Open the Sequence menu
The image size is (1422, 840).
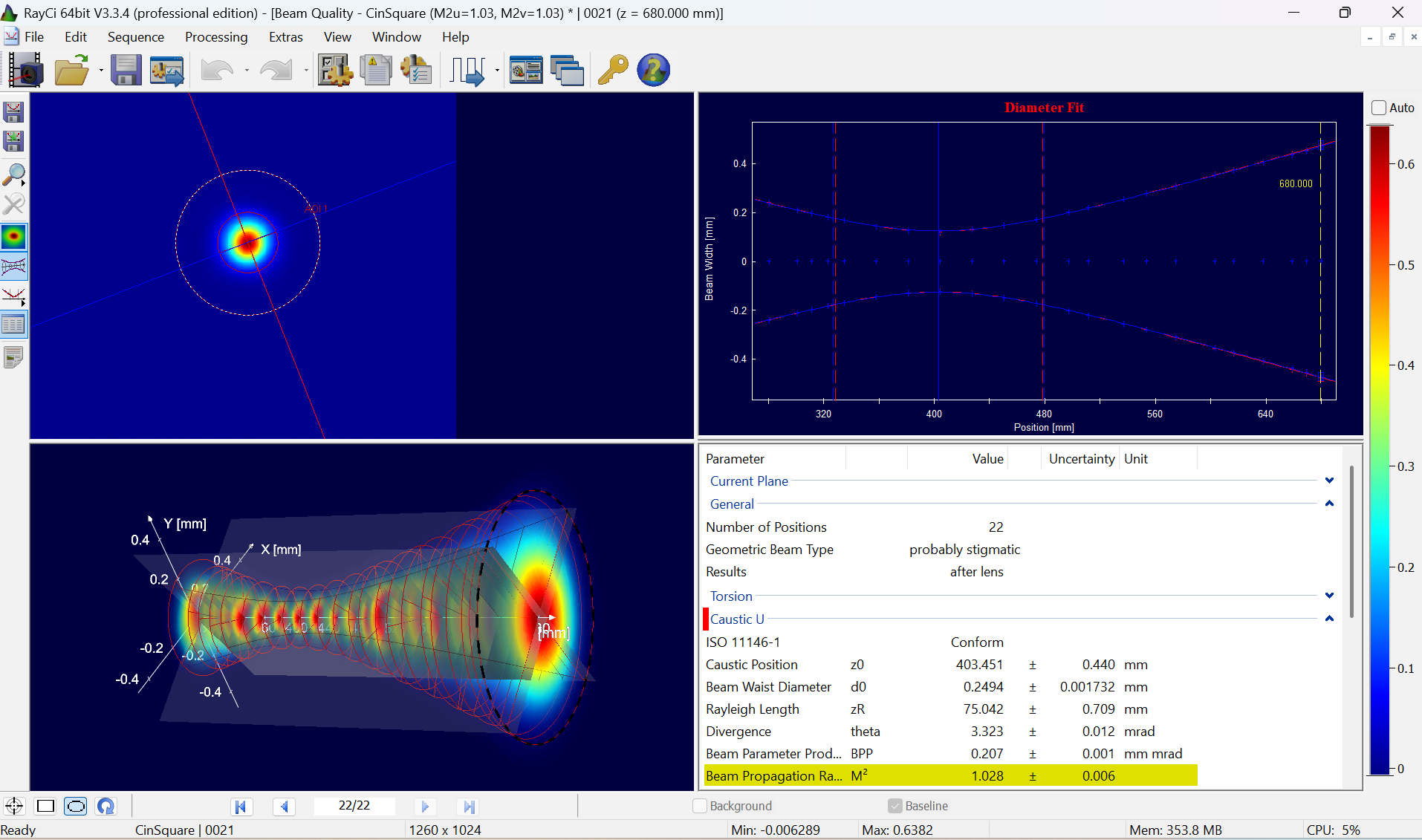(135, 37)
